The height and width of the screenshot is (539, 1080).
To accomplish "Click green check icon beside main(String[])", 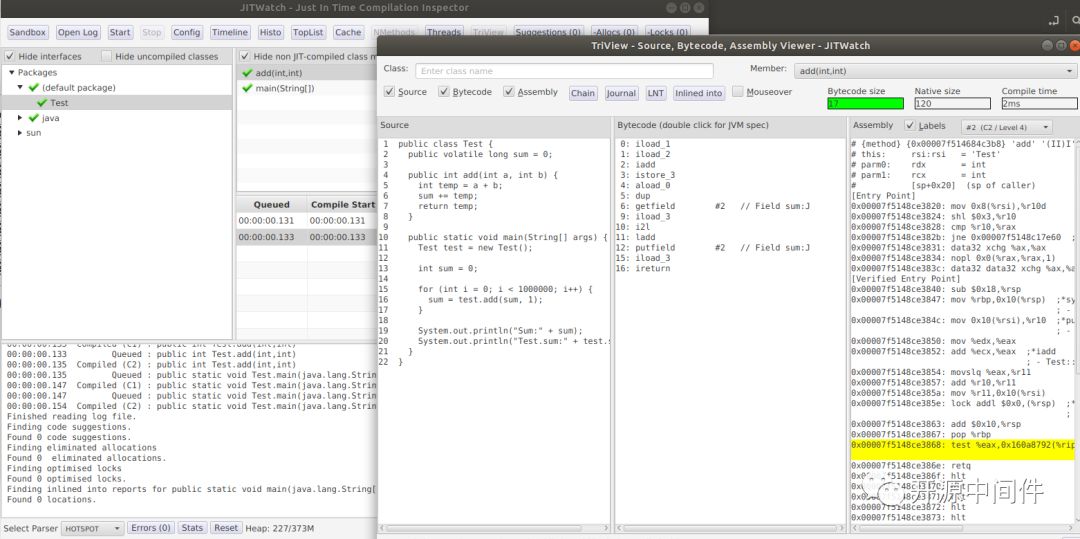I will [x=247, y=88].
